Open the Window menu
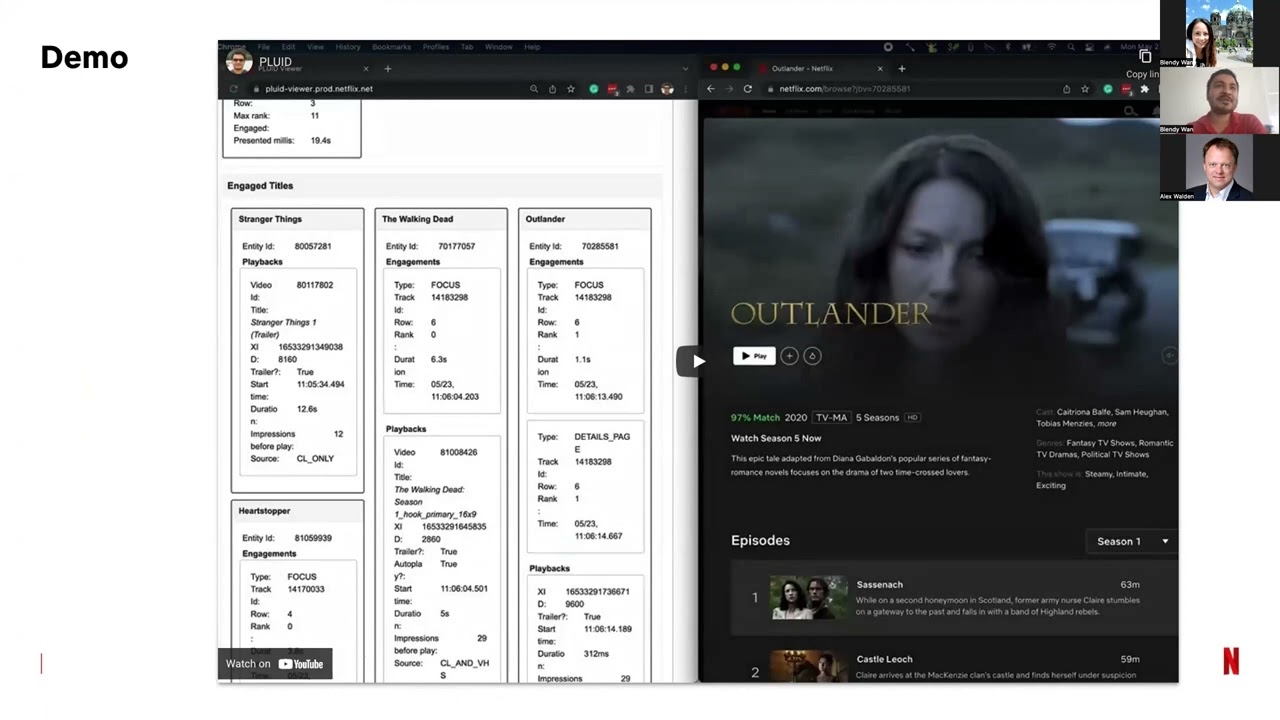Viewport: 1280px width, 720px height. point(498,47)
